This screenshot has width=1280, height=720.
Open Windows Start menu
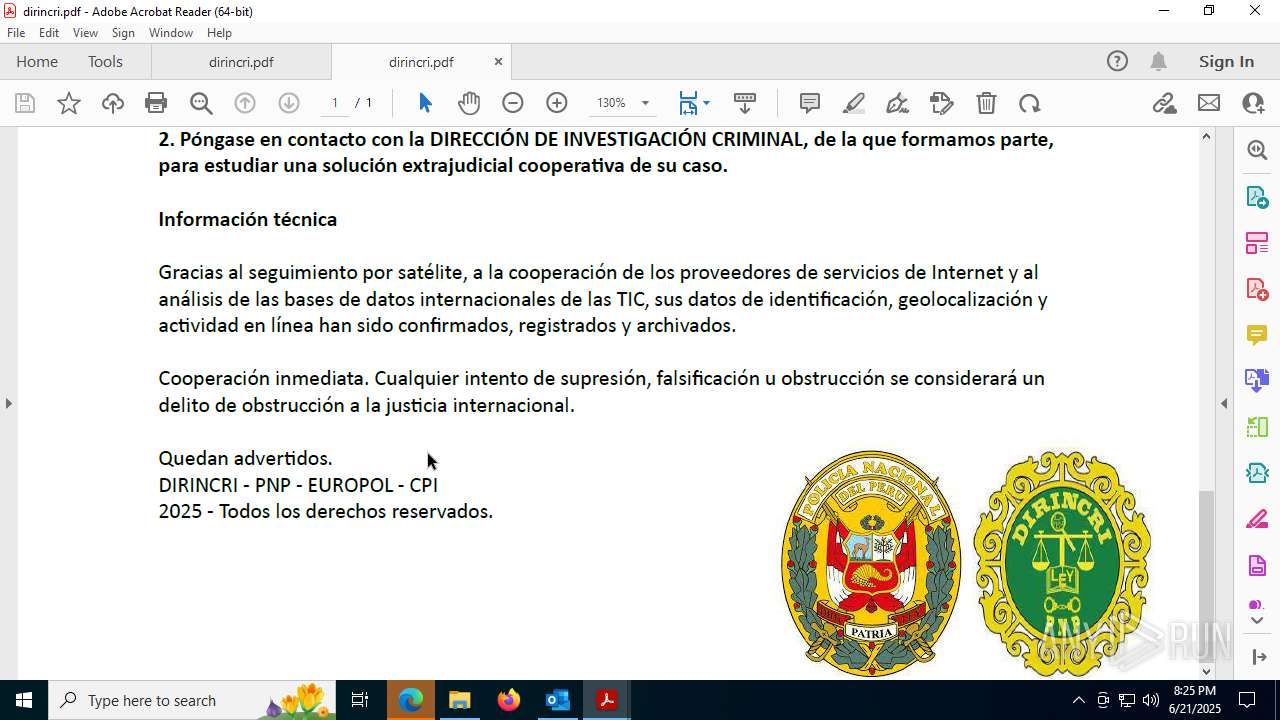[x=24, y=700]
